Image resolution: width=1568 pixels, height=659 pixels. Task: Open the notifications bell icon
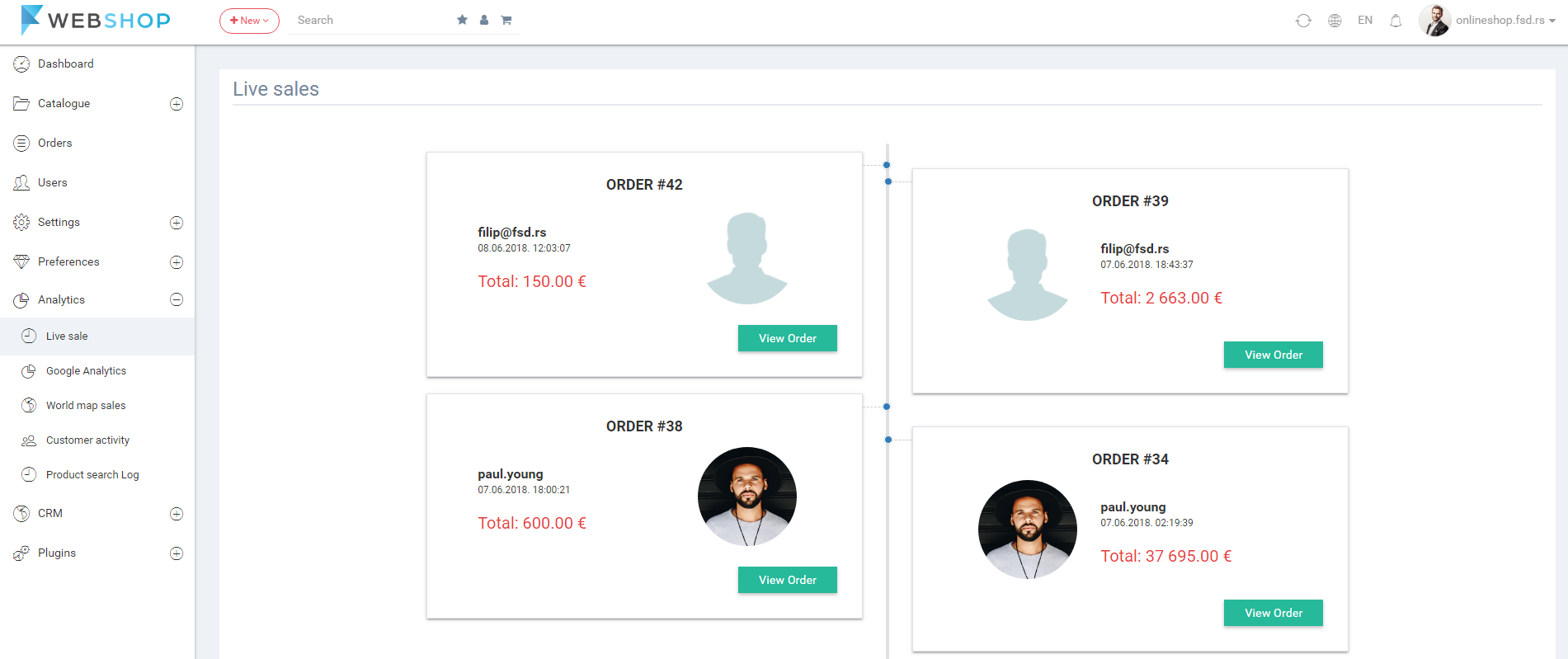point(1396,21)
